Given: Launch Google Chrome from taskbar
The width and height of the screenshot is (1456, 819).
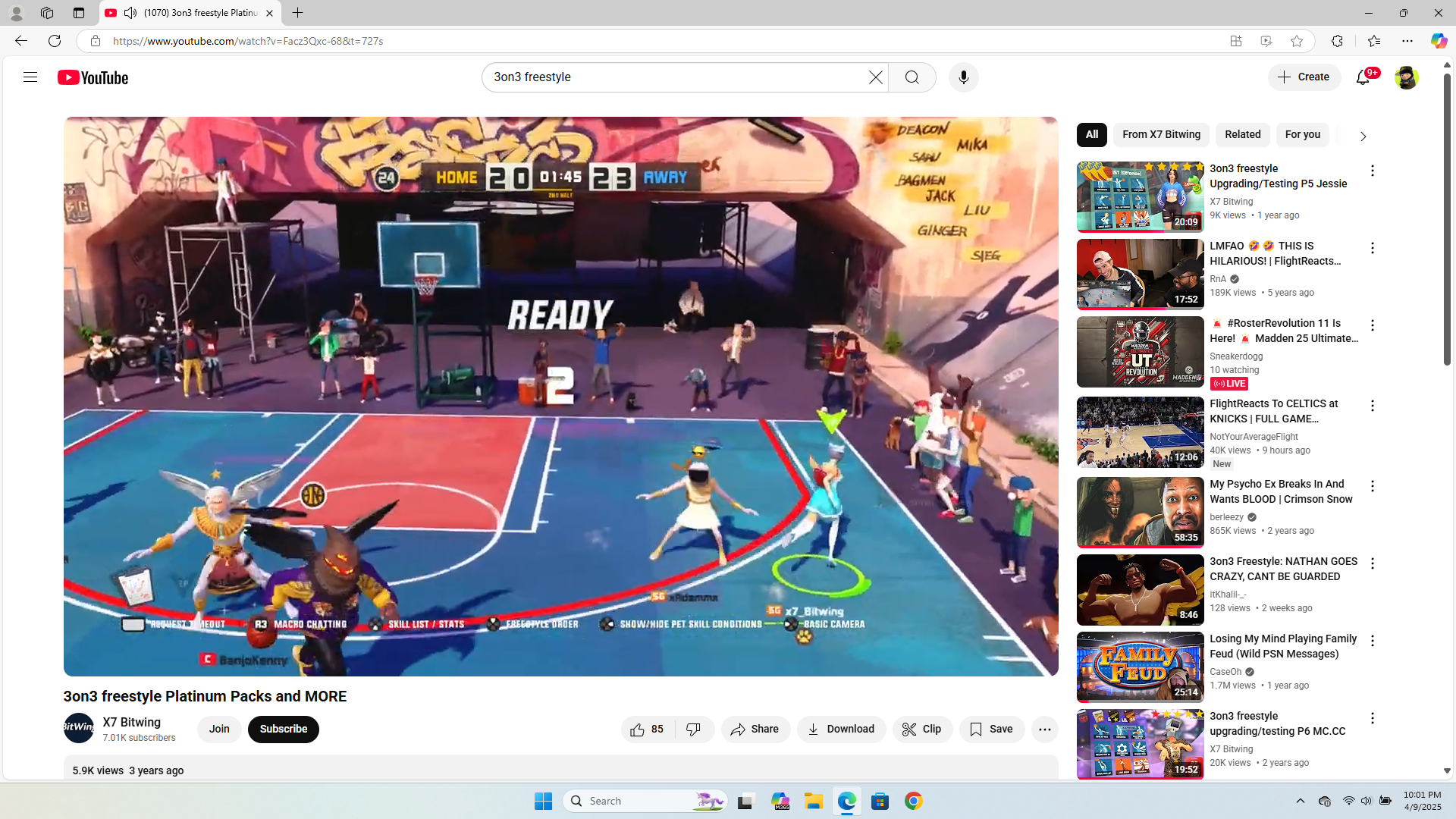Looking at the screenshot, I should tap(914, 801).
